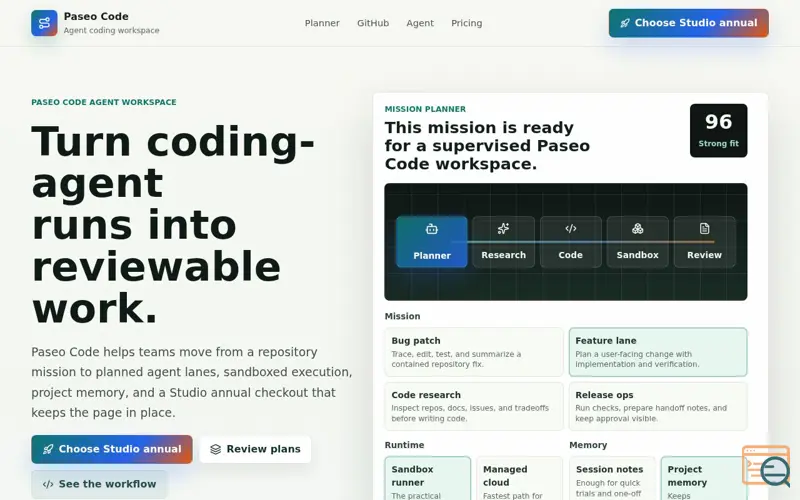
Task: Select Managed cloud runtime option
Action: pyautogui.click(x=519, y=479)
